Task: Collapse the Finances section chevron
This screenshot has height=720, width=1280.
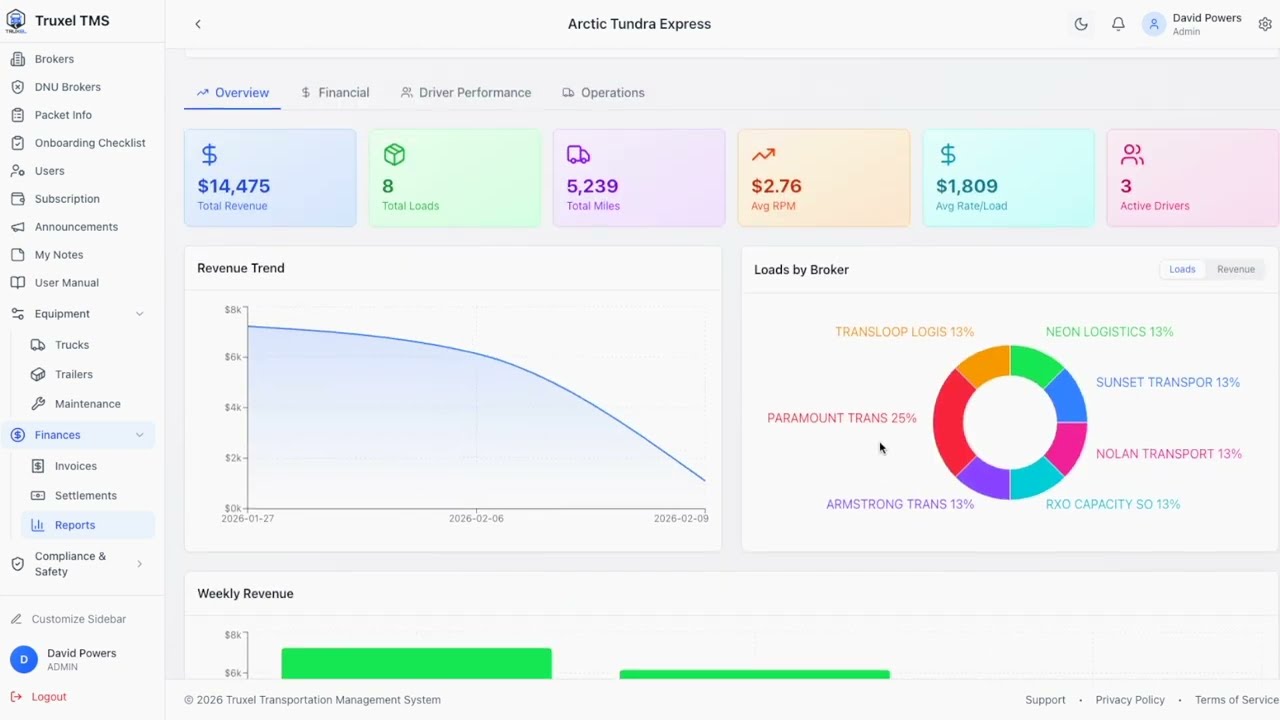Action: pyautogui.click(x=139, y=435)
